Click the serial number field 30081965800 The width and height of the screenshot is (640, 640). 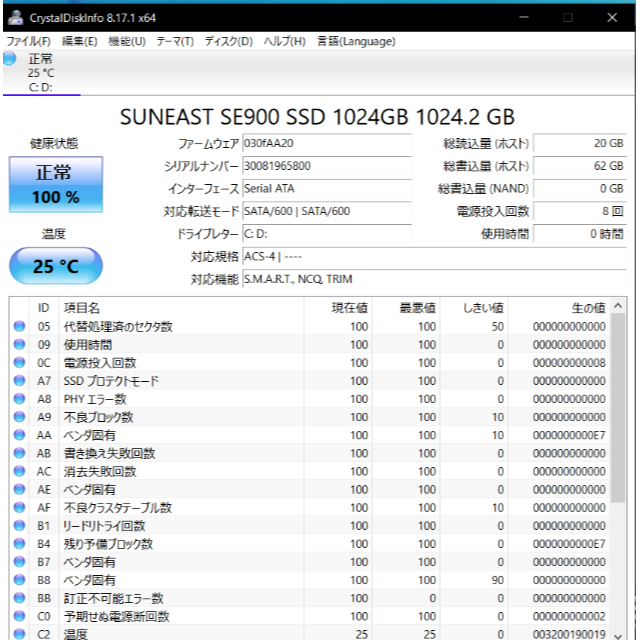327,166
